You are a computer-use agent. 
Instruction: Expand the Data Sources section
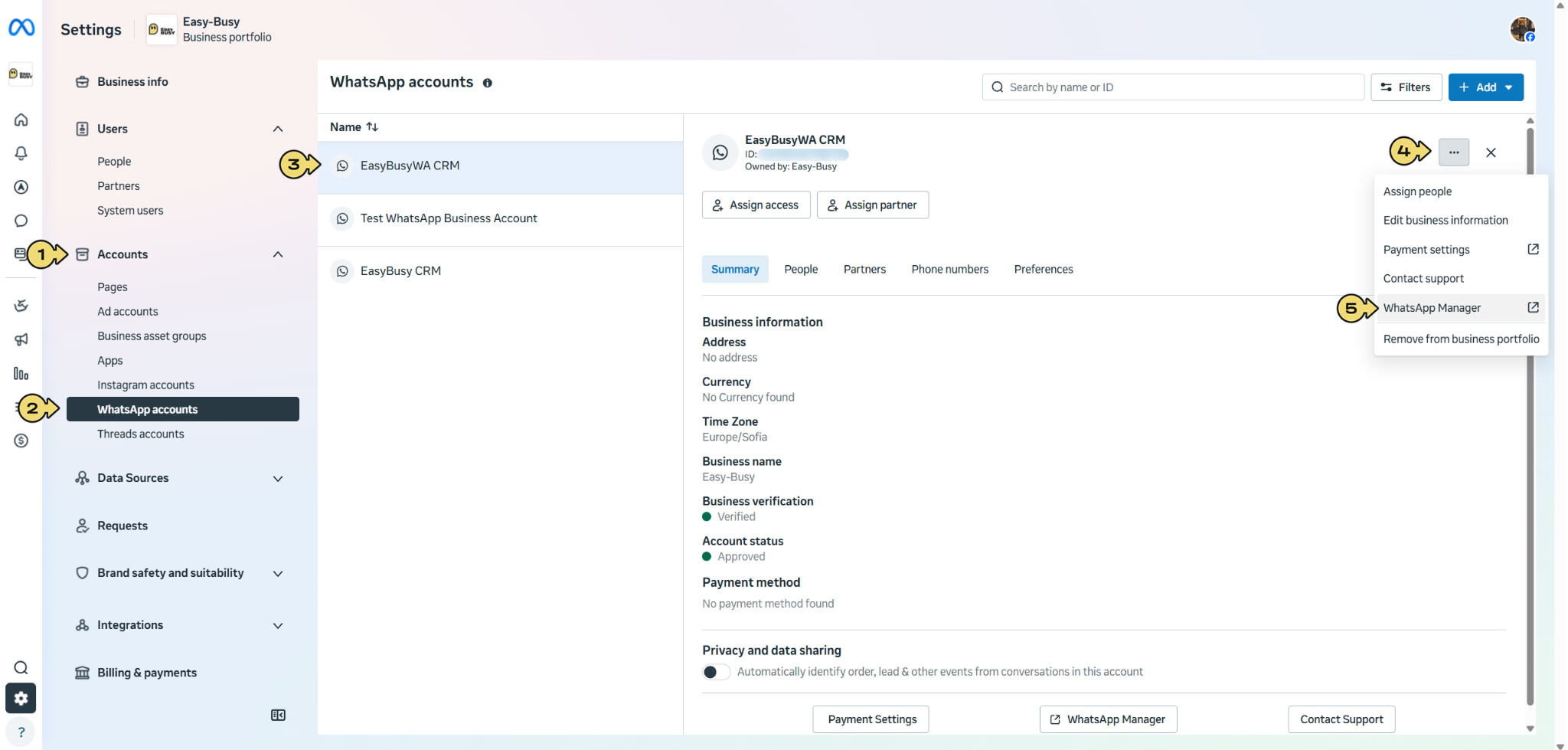[x=278, y=478]
